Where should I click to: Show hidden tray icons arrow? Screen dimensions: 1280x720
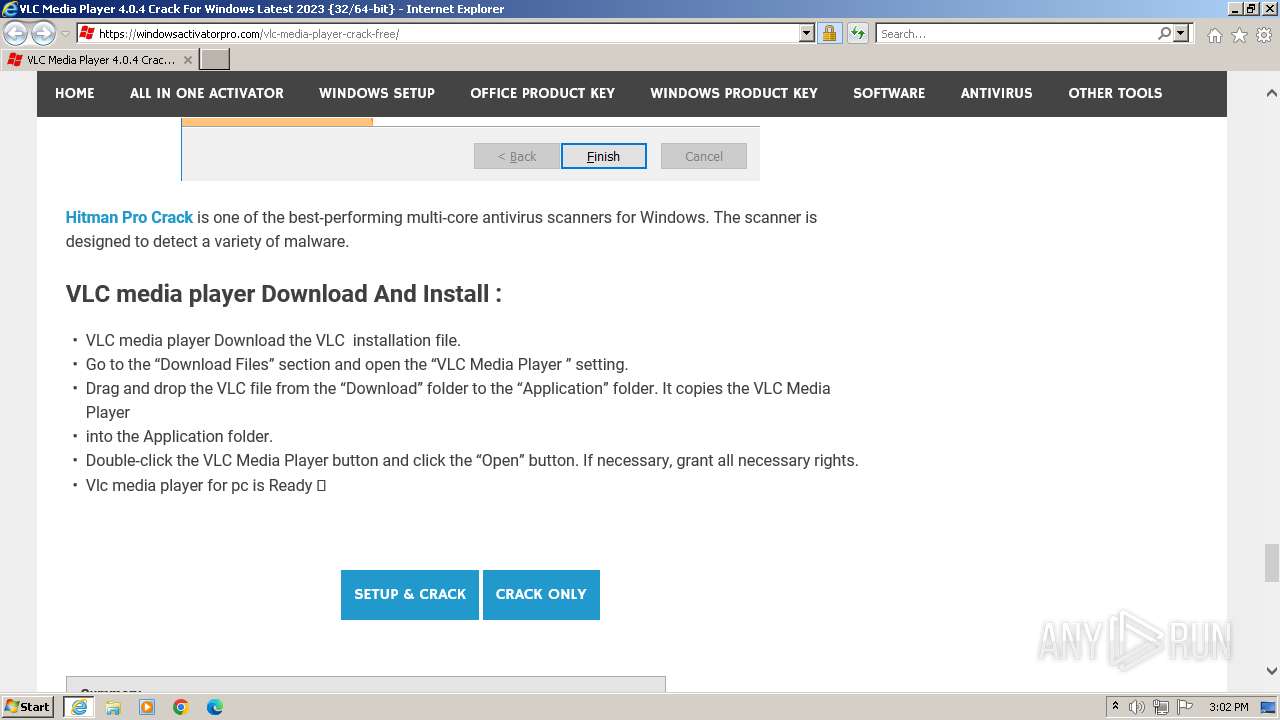(1115, 707)
